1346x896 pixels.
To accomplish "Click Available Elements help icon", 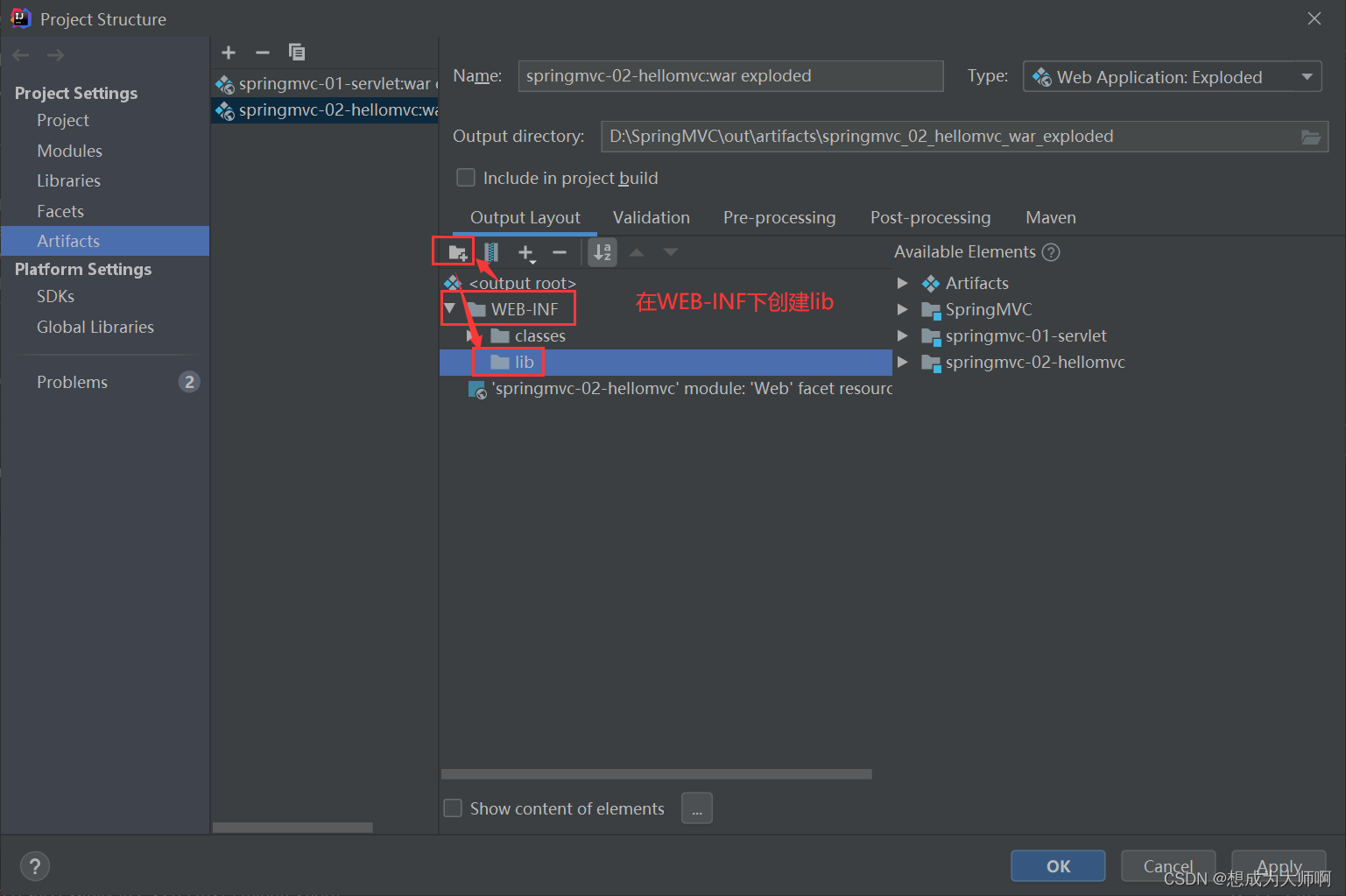I will click(1051, 252).
